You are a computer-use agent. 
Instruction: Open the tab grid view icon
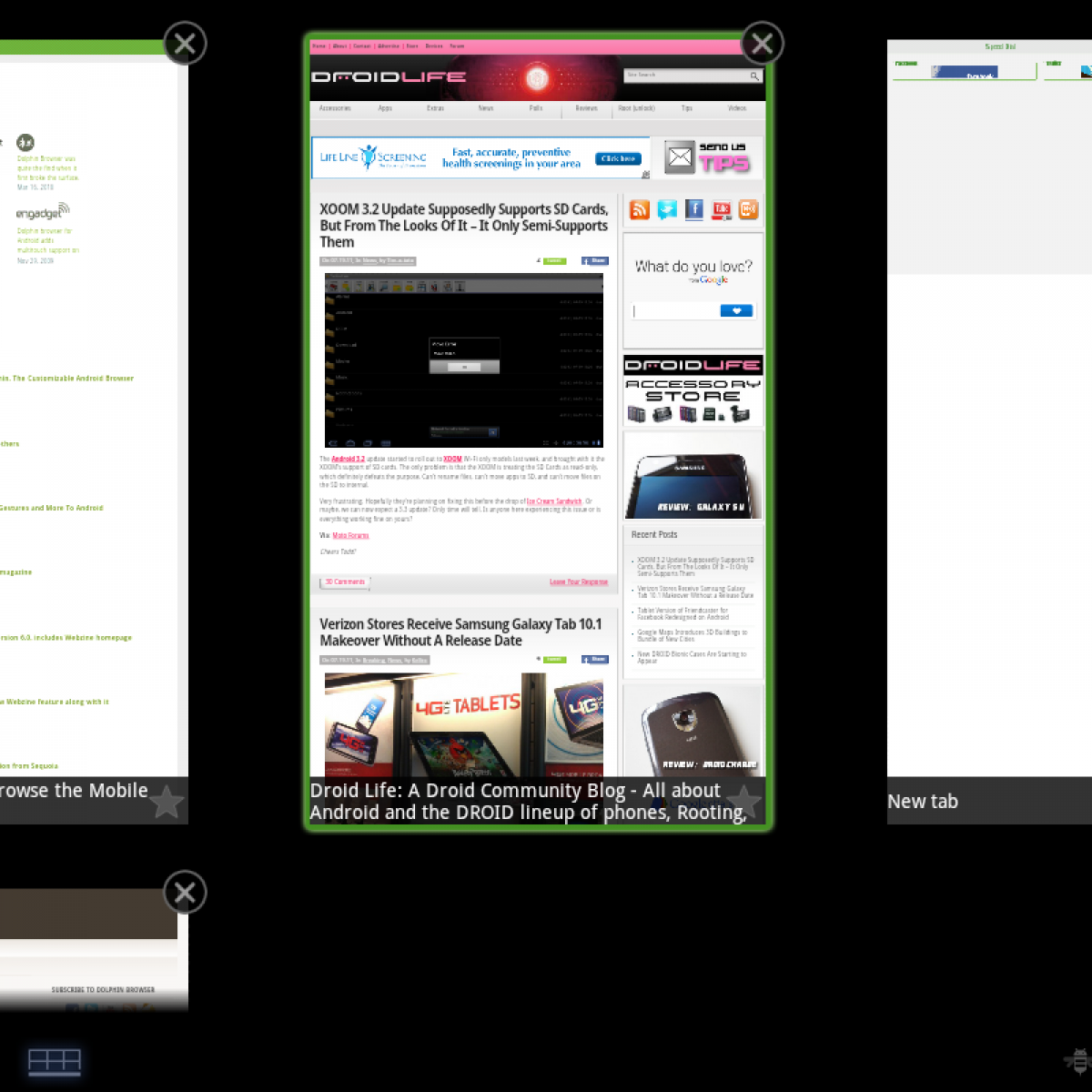pyautogui.click(x=55, y=1061)
